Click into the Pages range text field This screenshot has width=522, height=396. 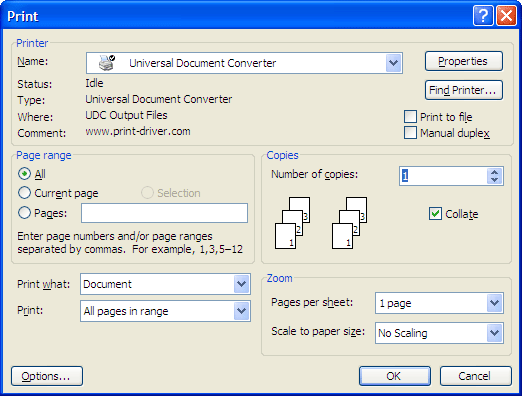(x=164, y=213)
